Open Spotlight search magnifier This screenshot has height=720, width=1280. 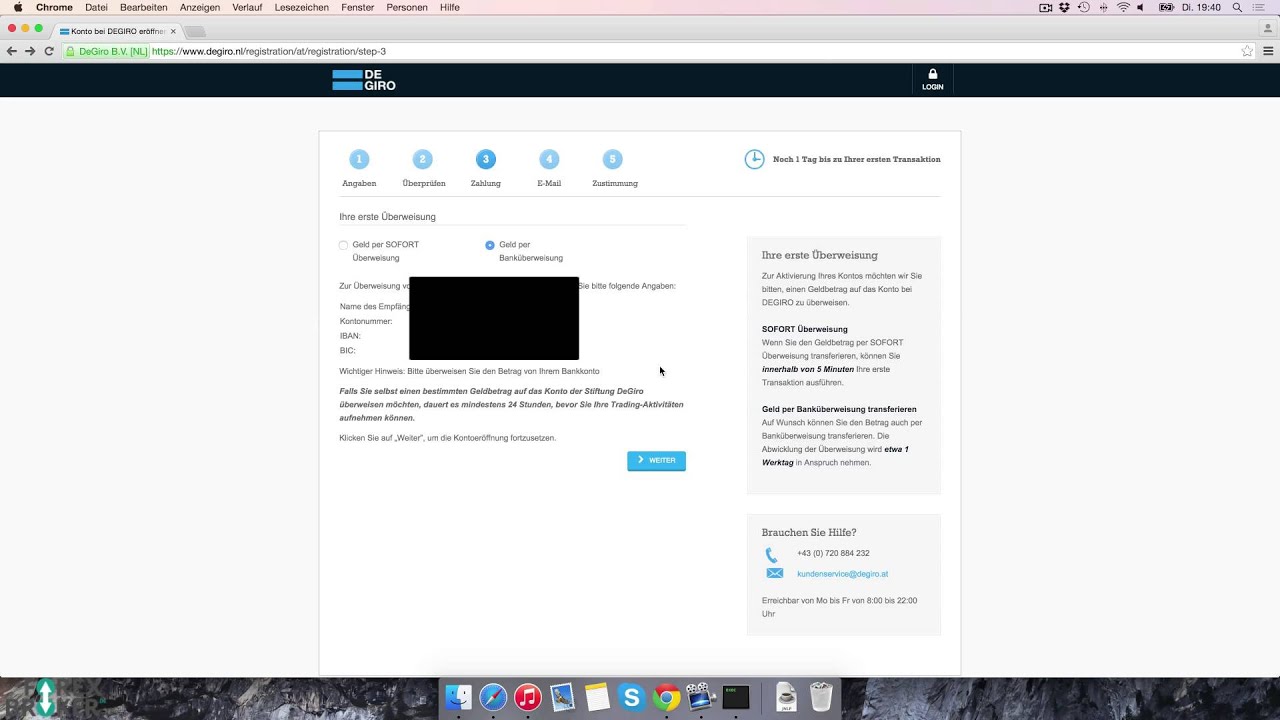click(1237, 7)
